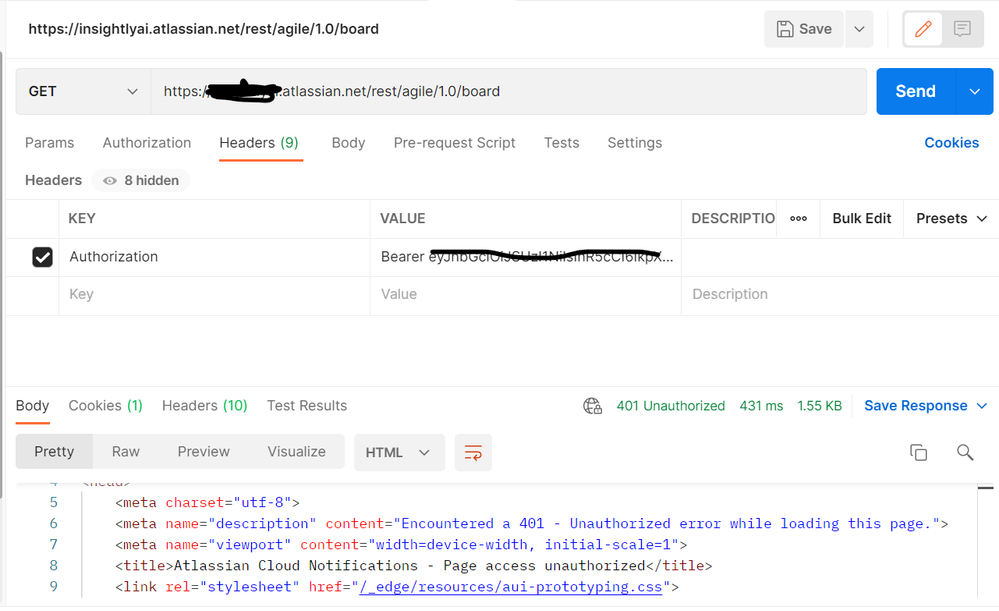
Task: Click the network globe lock icon
Action: coord(593,406)
